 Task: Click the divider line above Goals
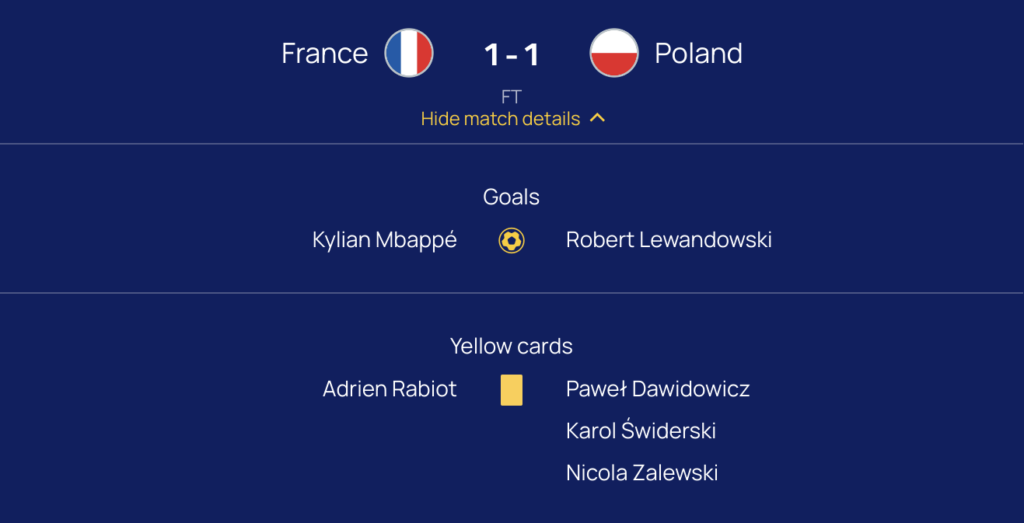511,144
